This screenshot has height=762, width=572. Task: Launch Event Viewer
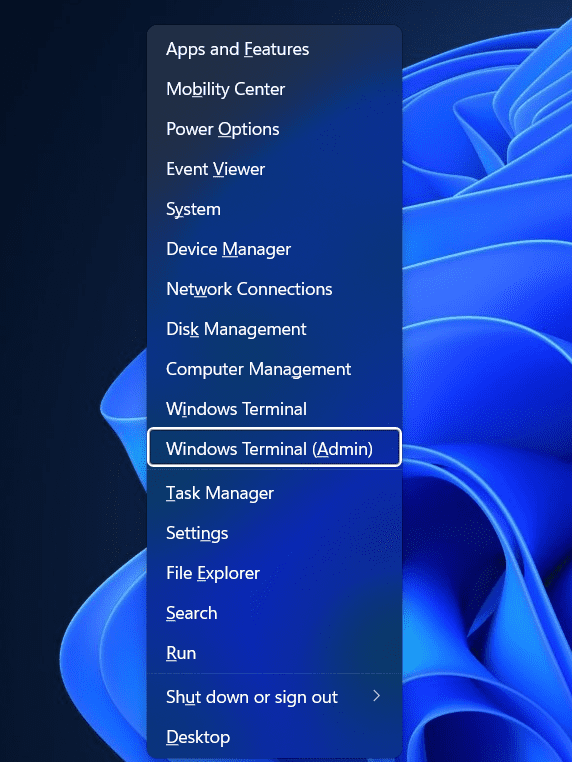275,169
